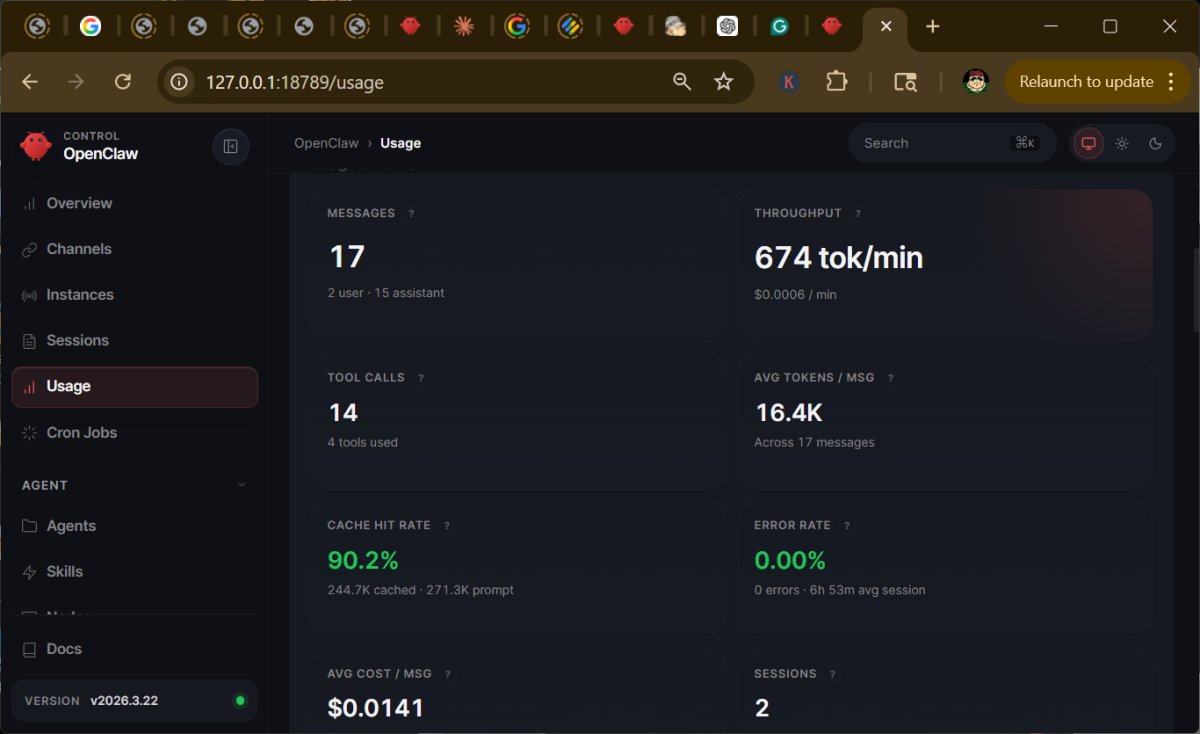Show help for AVG TOKENS / MSG

click(891, 378)
